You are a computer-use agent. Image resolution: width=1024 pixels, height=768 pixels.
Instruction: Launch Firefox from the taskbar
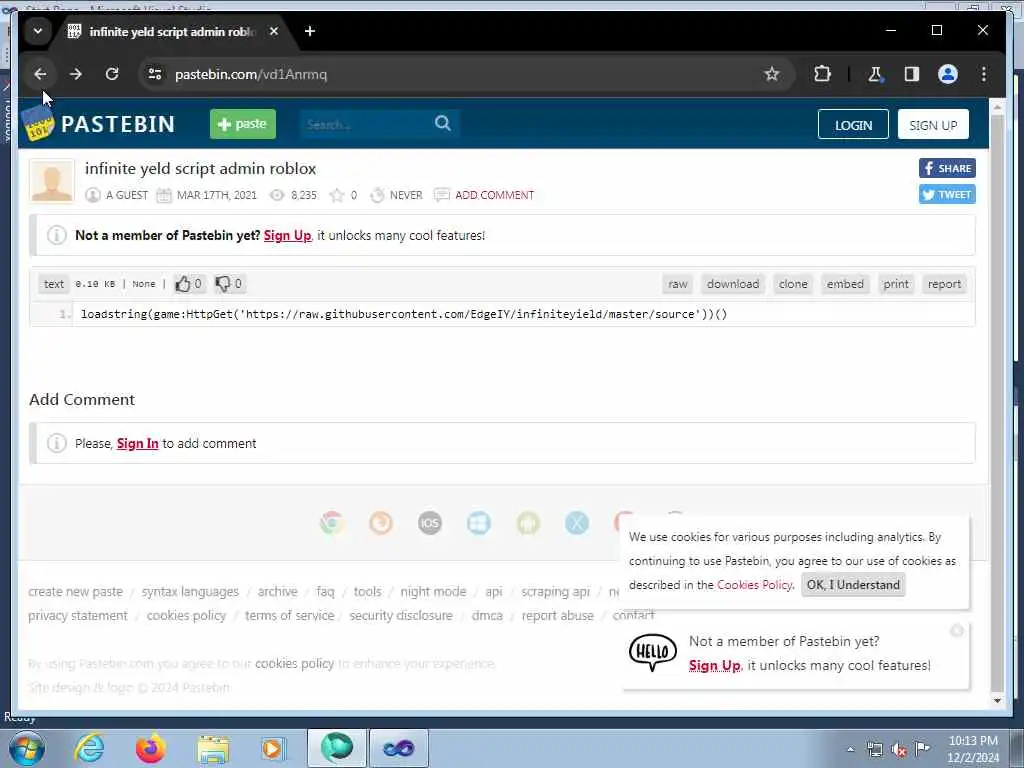pyautogui.click(x=151, y=748)
